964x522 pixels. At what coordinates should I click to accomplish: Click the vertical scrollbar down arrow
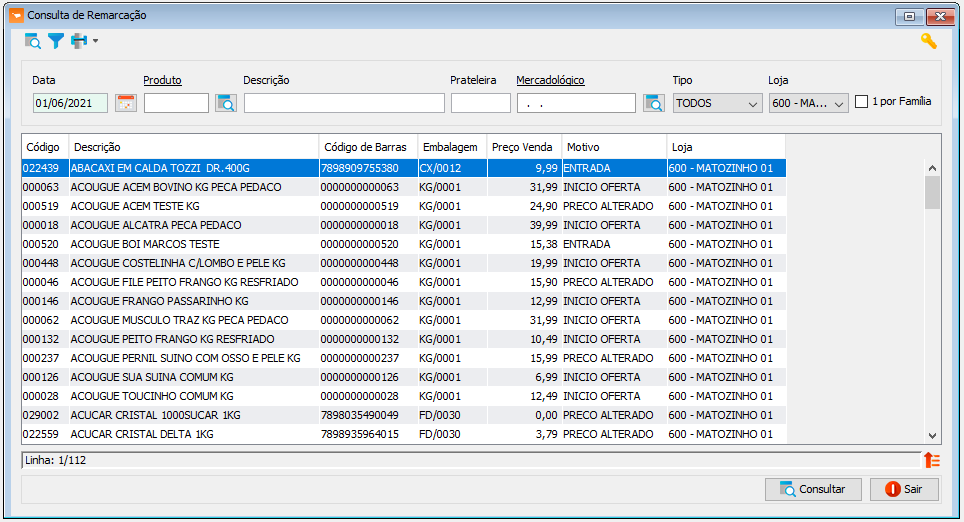coord(932,435)
